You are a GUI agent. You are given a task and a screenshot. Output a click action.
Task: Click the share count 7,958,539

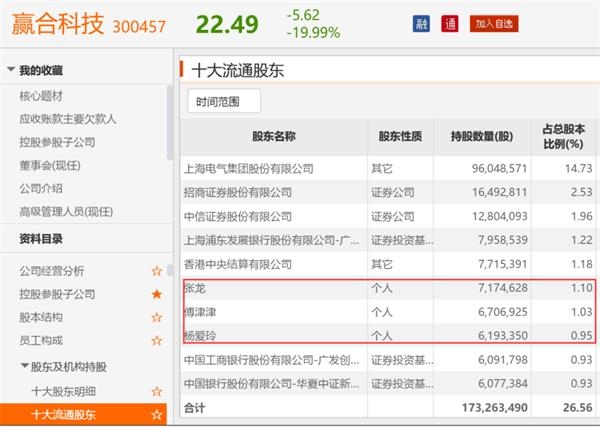tap(503, 240)
